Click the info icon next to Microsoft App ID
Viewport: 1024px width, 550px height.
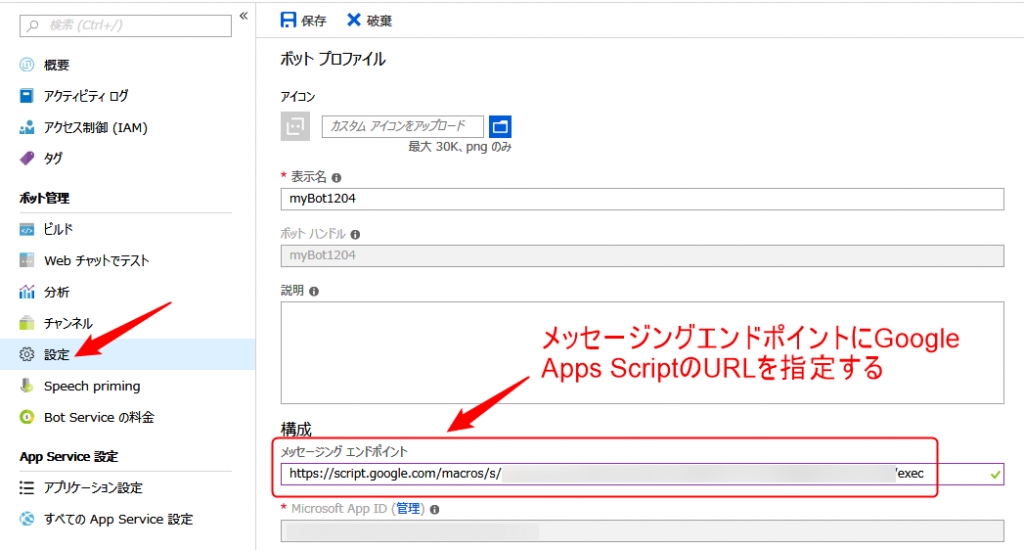[x=434, y=510]
